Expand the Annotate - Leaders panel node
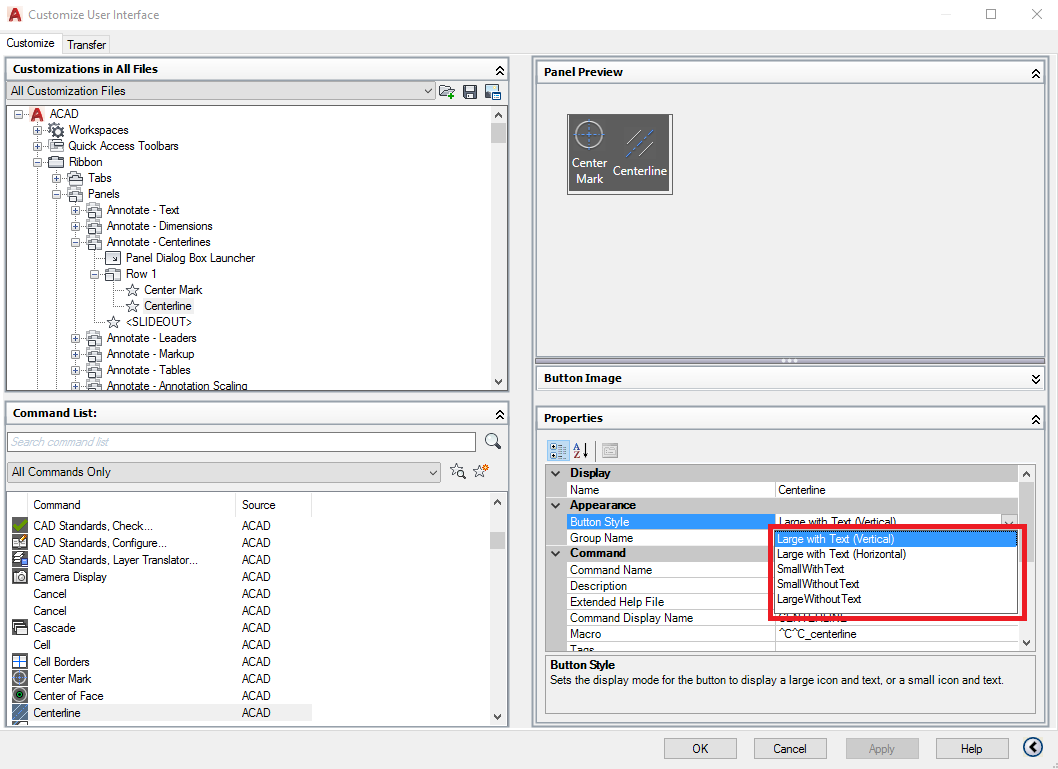Screen dimensions: 1058x769 [77, 338]
